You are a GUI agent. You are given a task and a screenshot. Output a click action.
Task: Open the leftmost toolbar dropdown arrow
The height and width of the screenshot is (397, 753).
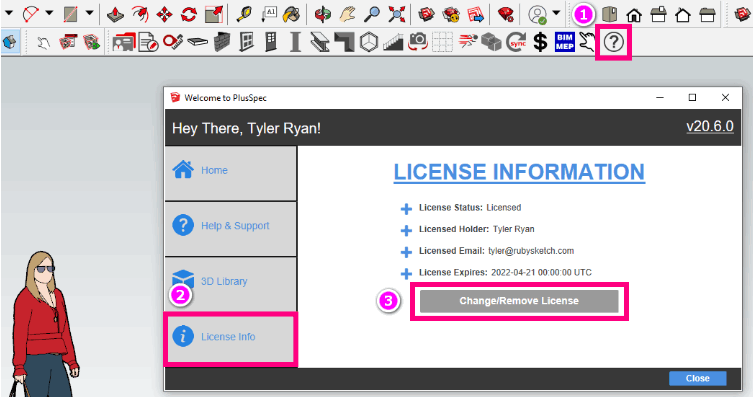click(9, 13)
